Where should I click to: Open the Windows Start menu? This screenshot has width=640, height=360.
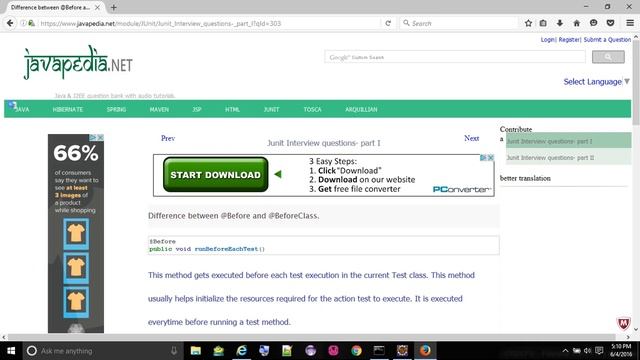11,351
